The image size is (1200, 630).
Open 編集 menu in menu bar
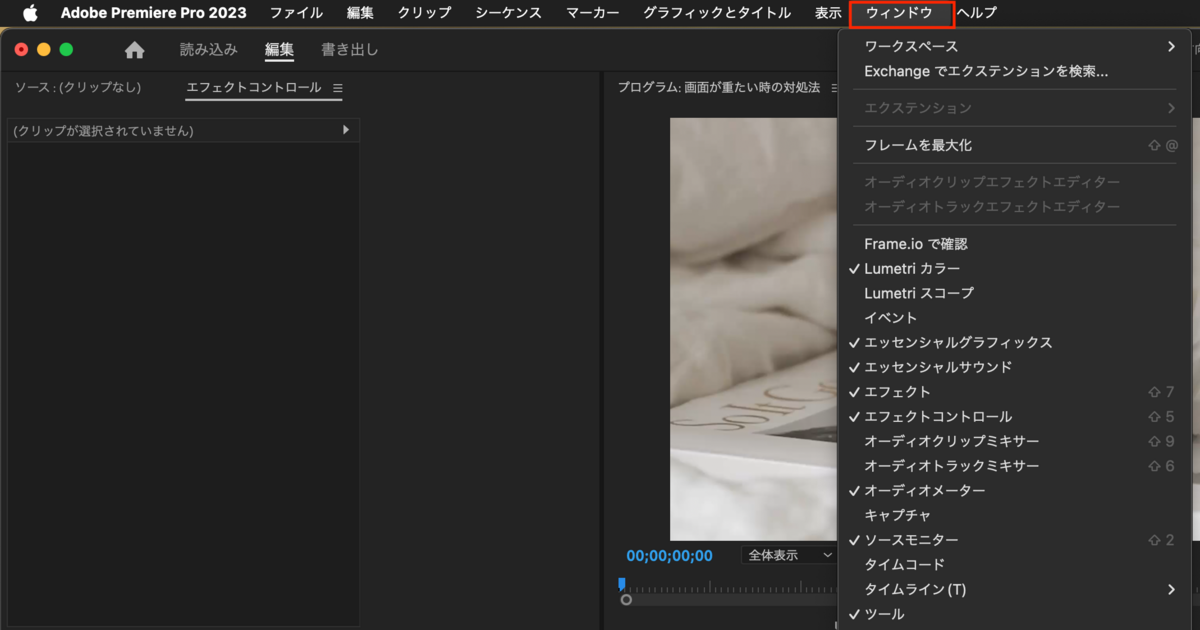click(x=360, y=13)
